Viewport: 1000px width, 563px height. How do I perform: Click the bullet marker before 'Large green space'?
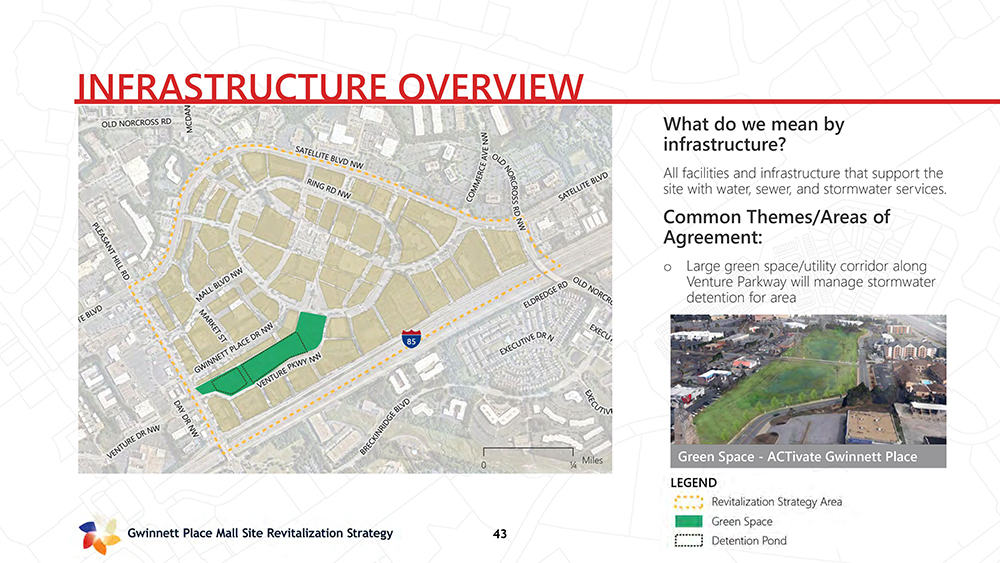coord(667,267)
